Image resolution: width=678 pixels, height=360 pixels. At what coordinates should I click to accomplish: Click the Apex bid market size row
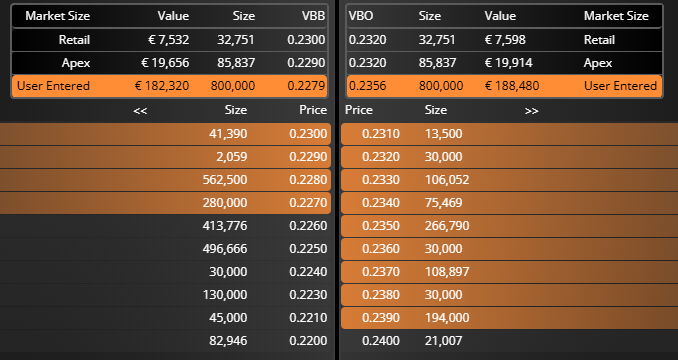click(x=170, y=63)
